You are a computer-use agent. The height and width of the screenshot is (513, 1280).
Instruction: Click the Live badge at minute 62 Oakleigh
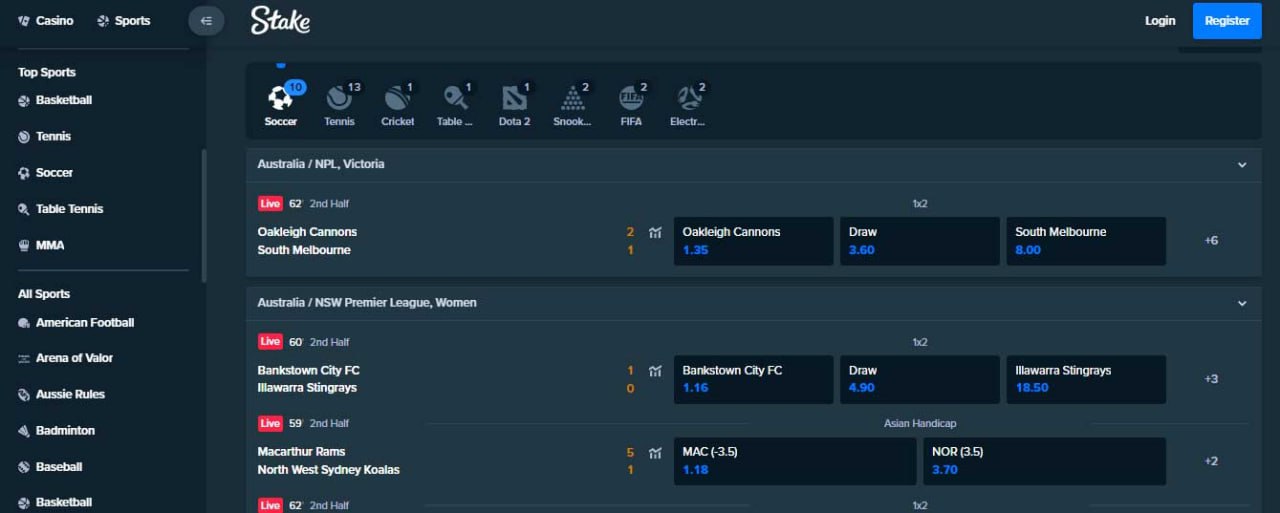click(x=270, y=203)
